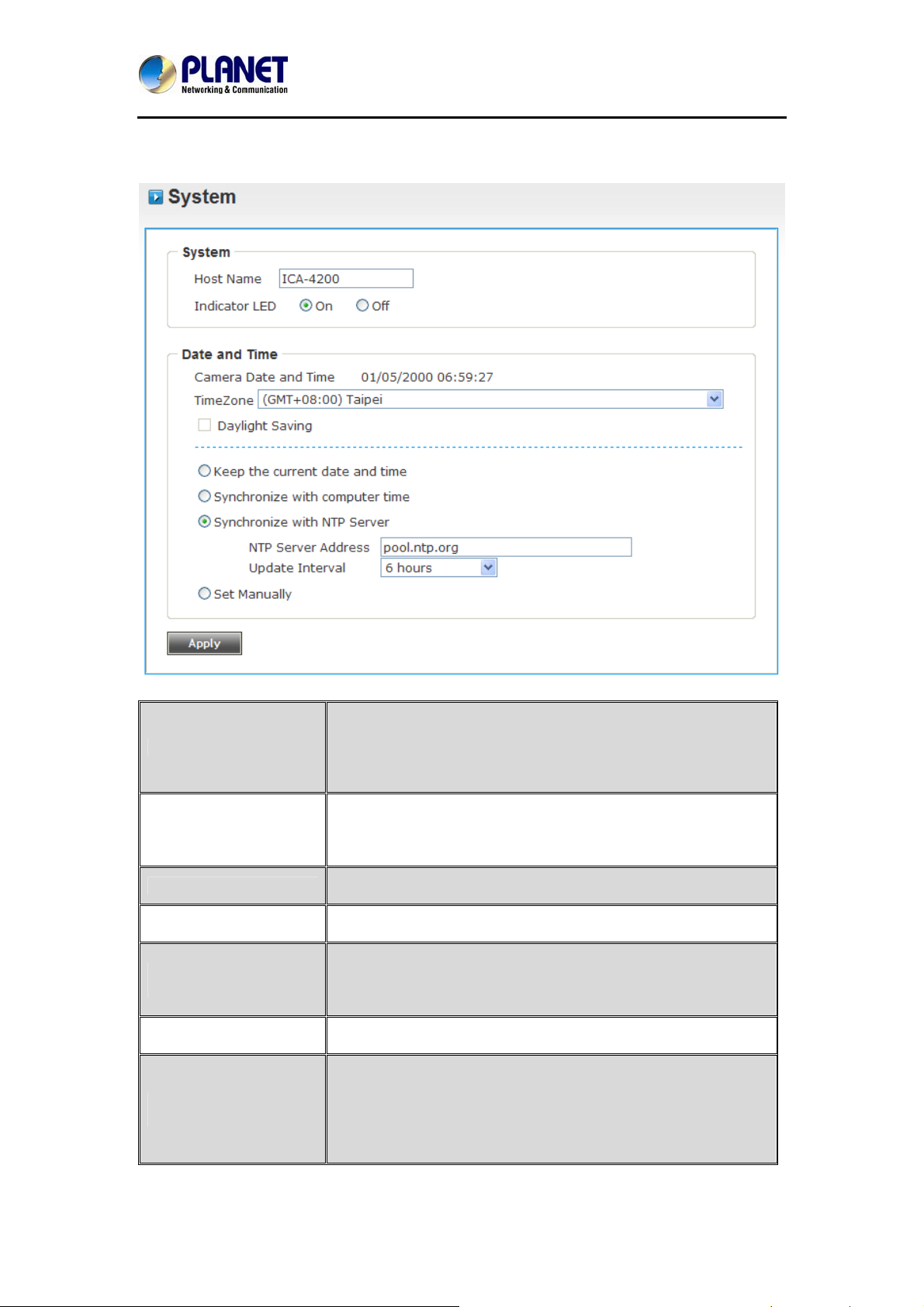Screen dimensions: 924x1307
Task: Open the TimeZone dropdown
Action: (490, 399)
